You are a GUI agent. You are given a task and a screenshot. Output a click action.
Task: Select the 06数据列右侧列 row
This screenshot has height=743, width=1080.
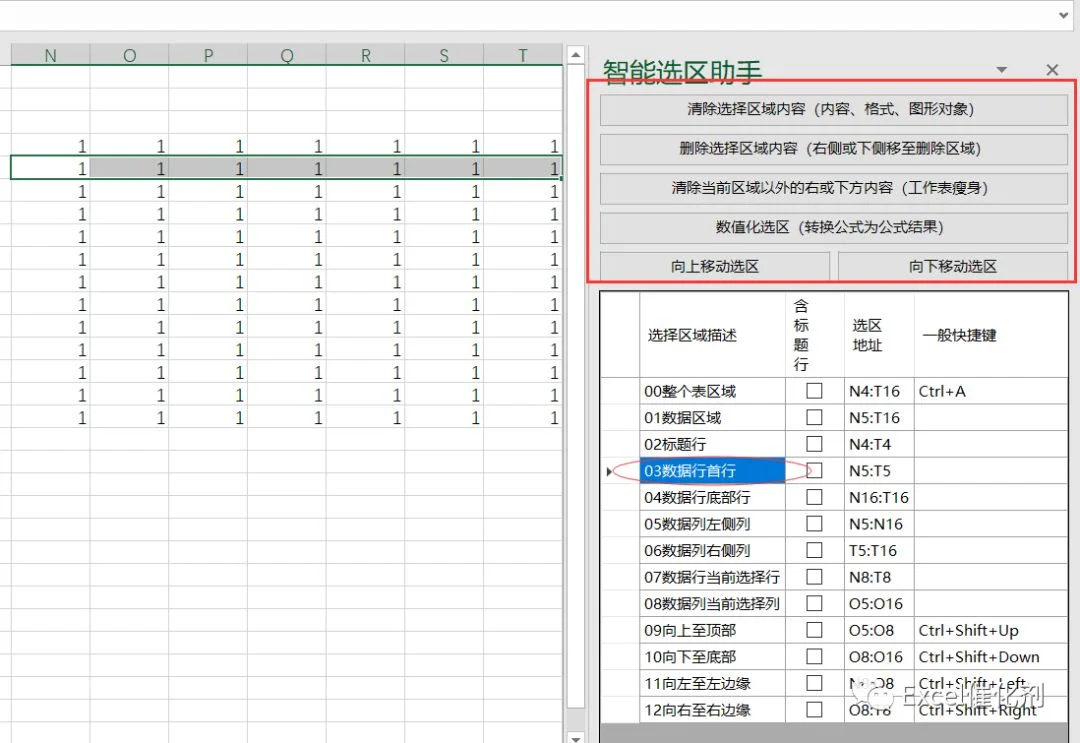point(834,550)
